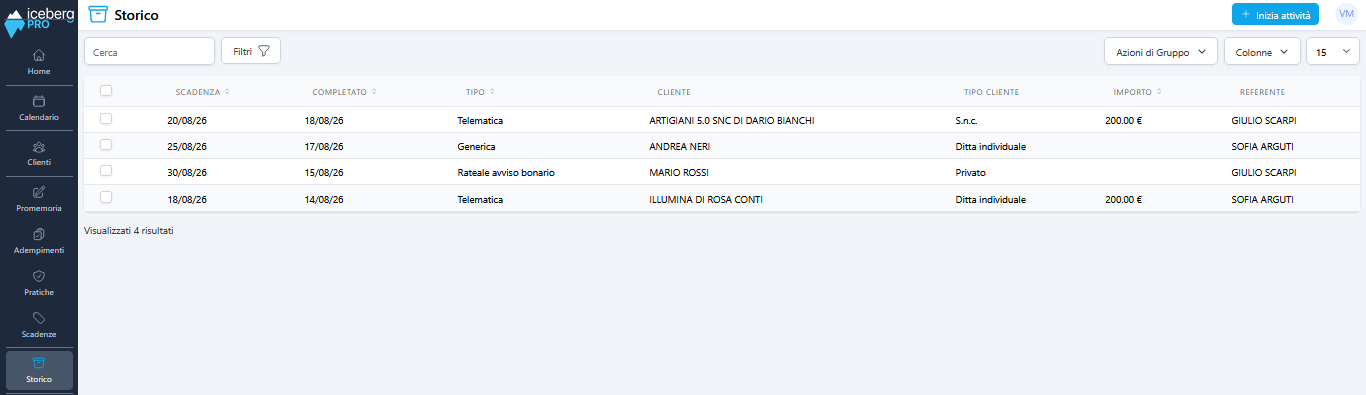The width and height of the screenshot is (1366, 395).
Task: Open the Filtri filter button
Action: click(251, 51)
